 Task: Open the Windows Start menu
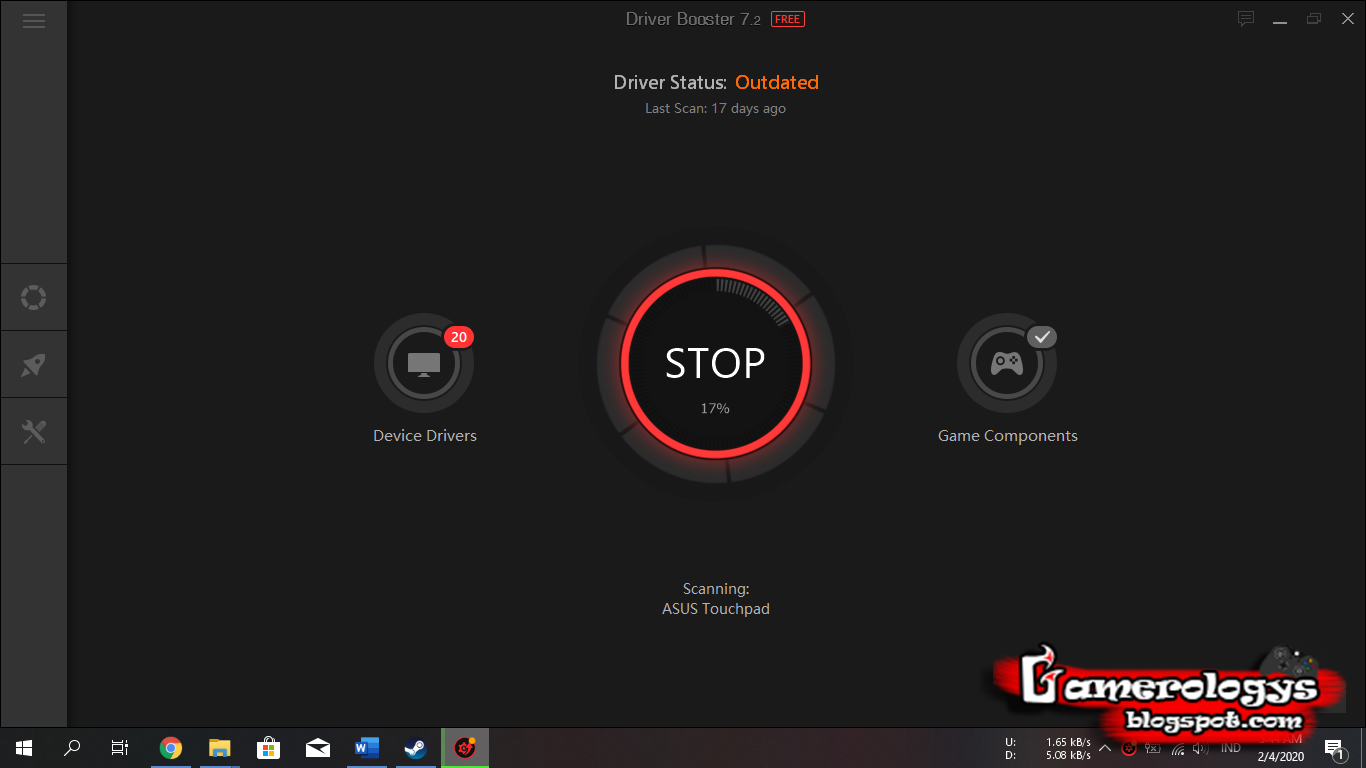pyautogui.click(x=24, y=747)
